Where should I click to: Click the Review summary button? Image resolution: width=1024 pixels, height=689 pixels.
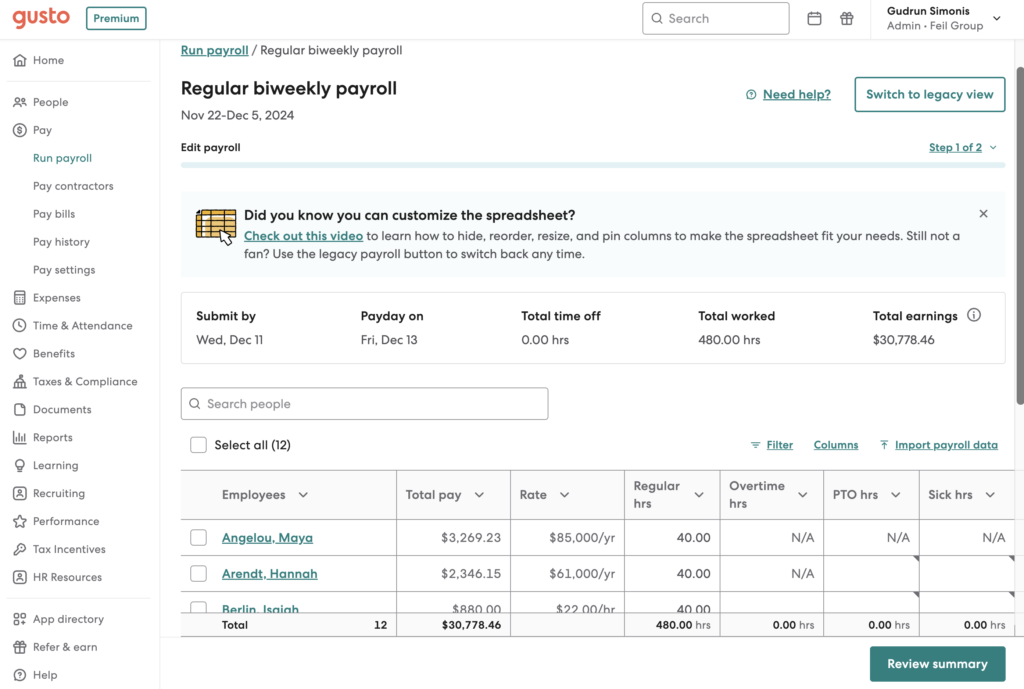point(937,664)
